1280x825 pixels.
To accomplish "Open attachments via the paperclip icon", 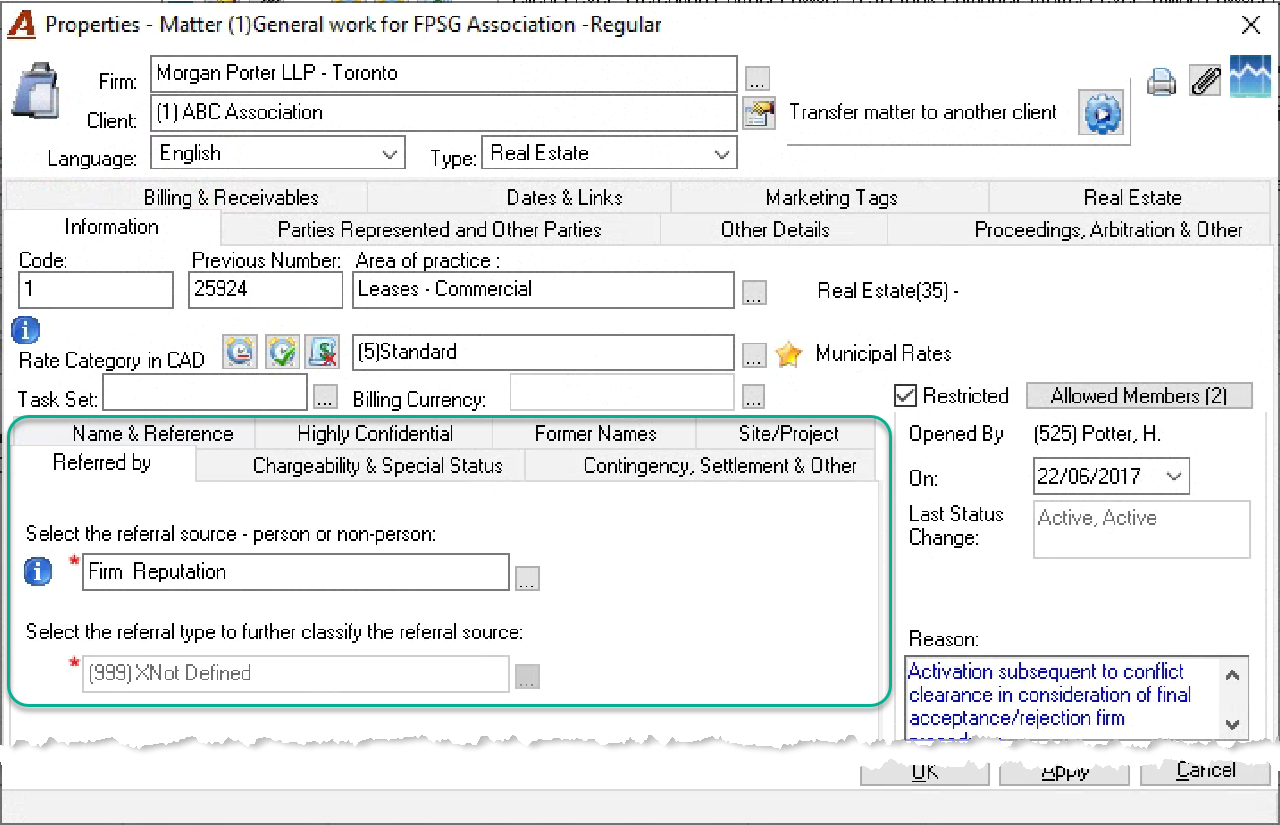I will click(1205, 81).
